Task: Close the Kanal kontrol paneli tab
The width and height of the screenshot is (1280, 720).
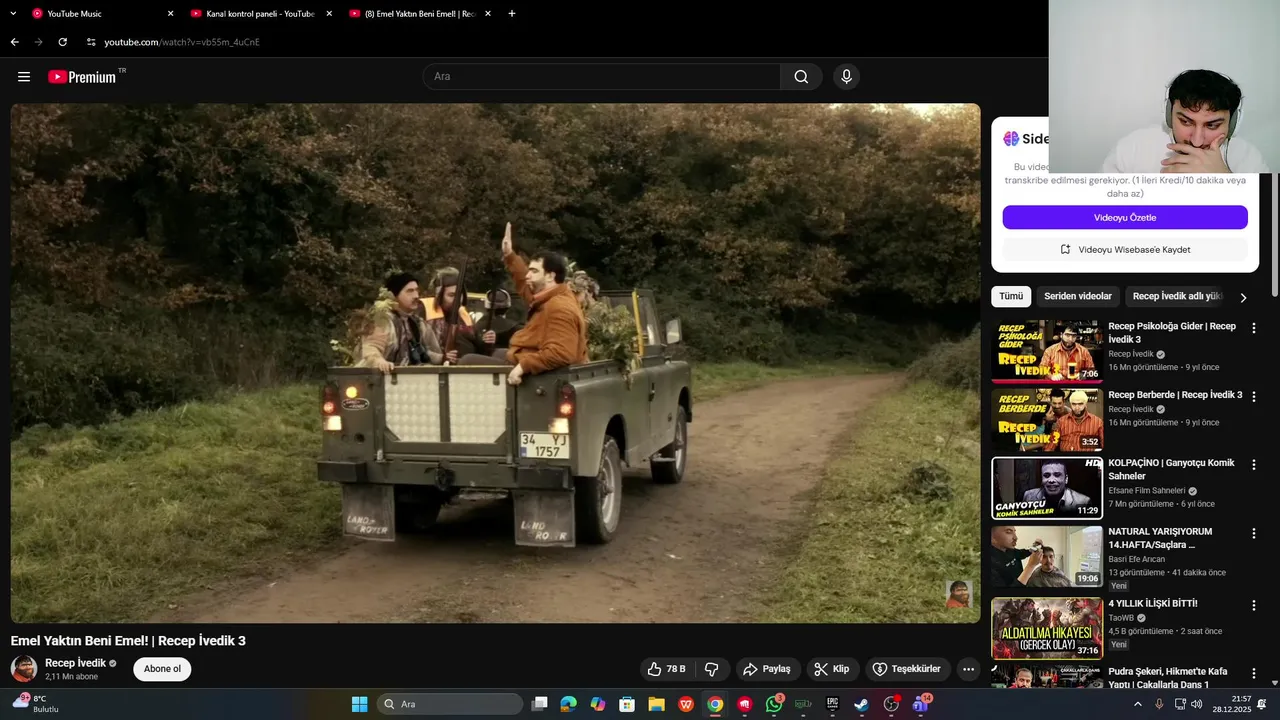Action: pos(329,14)
